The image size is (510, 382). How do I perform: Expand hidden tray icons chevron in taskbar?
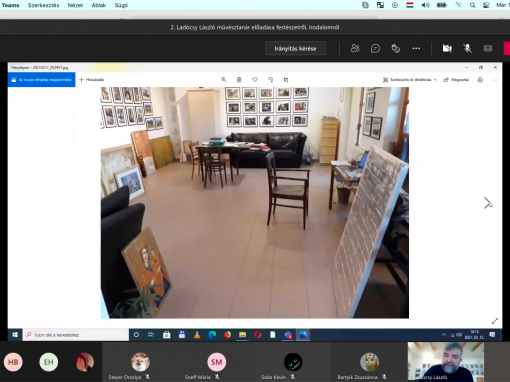(x=444, y=335)
